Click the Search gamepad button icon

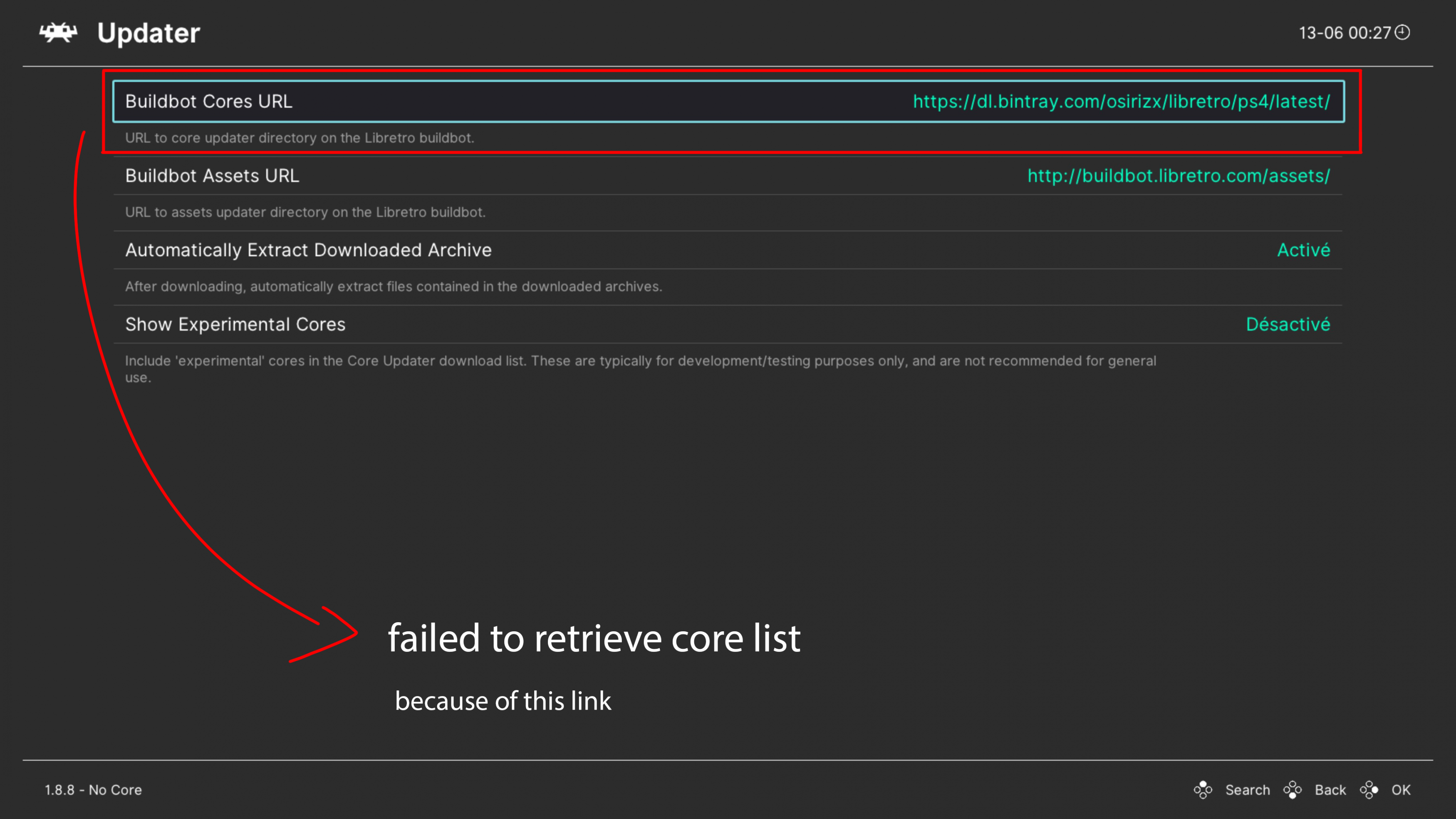(1203, 789)
